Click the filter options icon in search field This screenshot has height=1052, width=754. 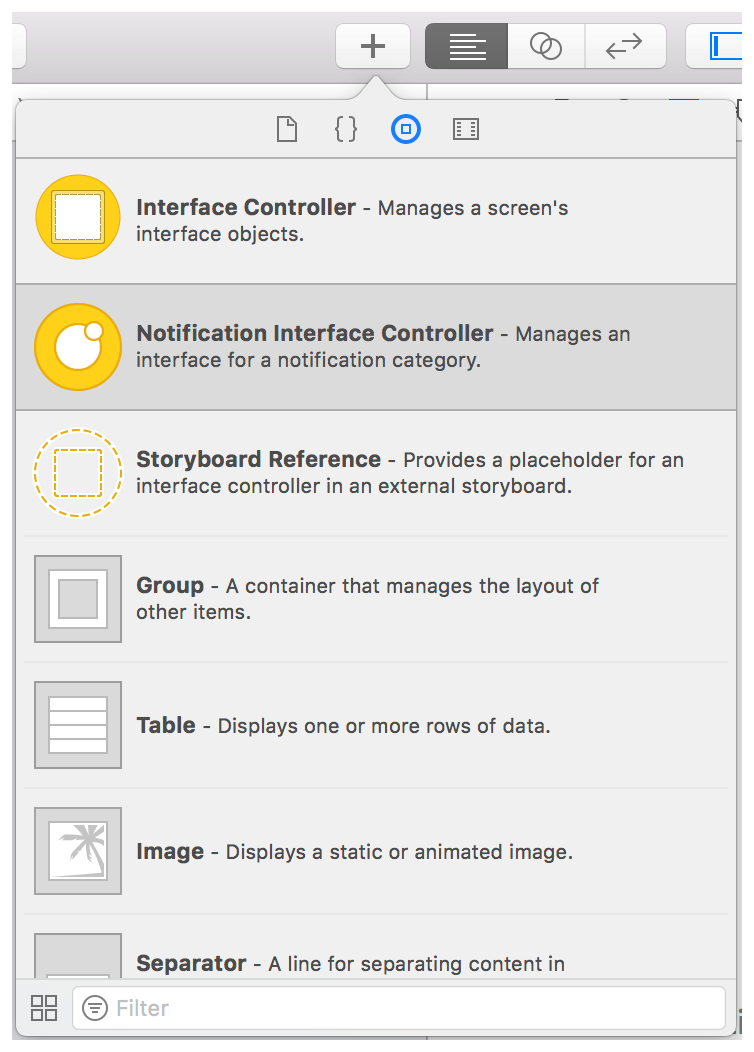[x=95, y=1008]
